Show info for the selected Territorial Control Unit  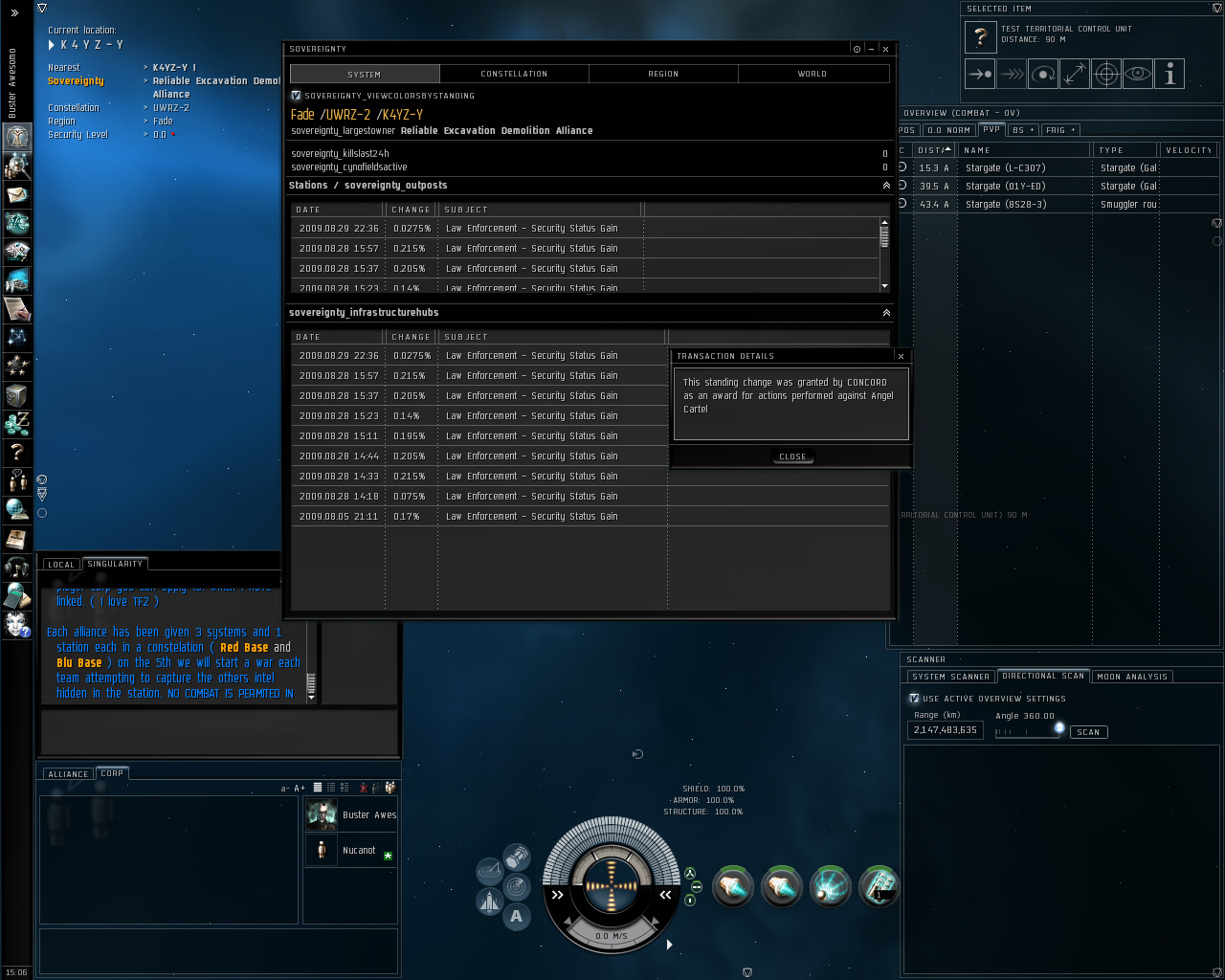point(1169,74)
